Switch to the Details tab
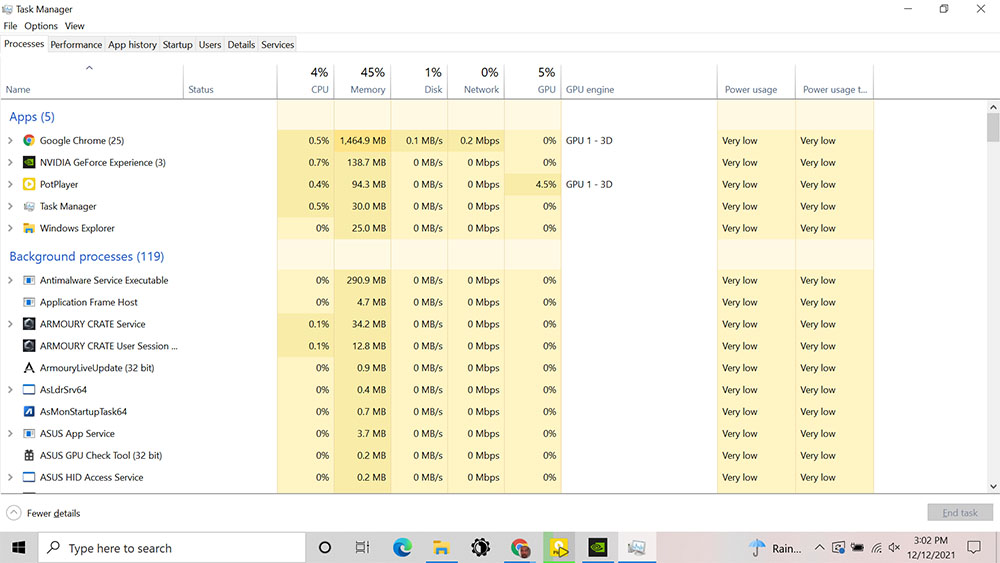 241,45
